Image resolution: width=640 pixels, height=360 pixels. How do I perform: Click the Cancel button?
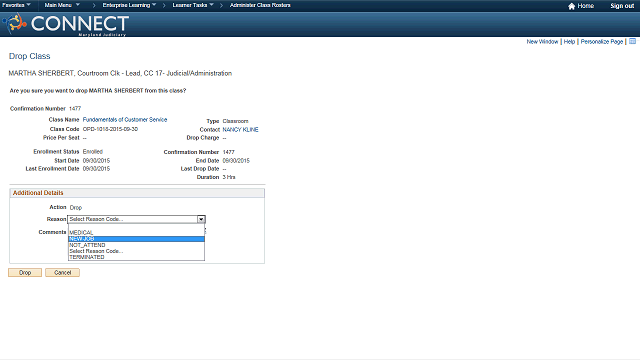click(62, 273)
